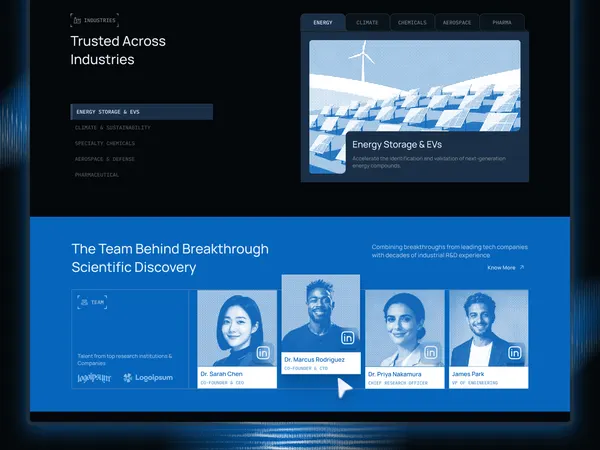The height and width of the screenshot is (450, 600).
Task: Click the VP of Engineering title
Action: click(475, 383)
